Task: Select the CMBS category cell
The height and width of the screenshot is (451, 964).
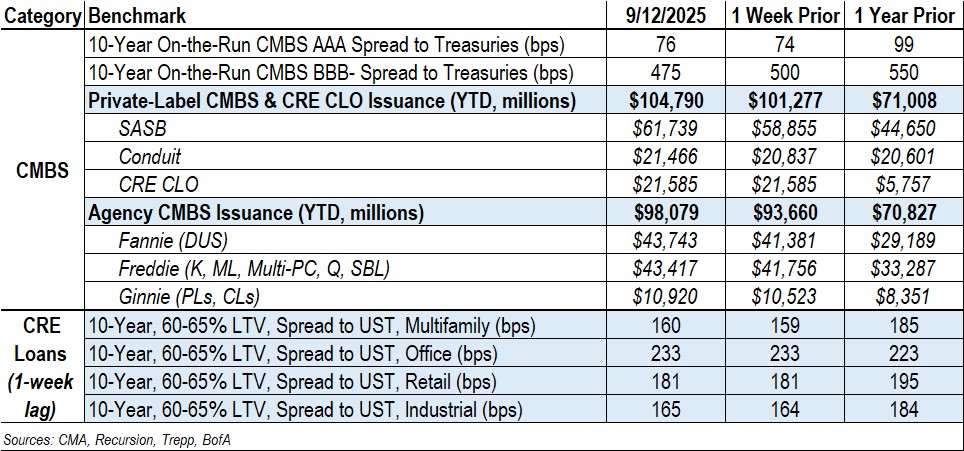Action: 43,171
